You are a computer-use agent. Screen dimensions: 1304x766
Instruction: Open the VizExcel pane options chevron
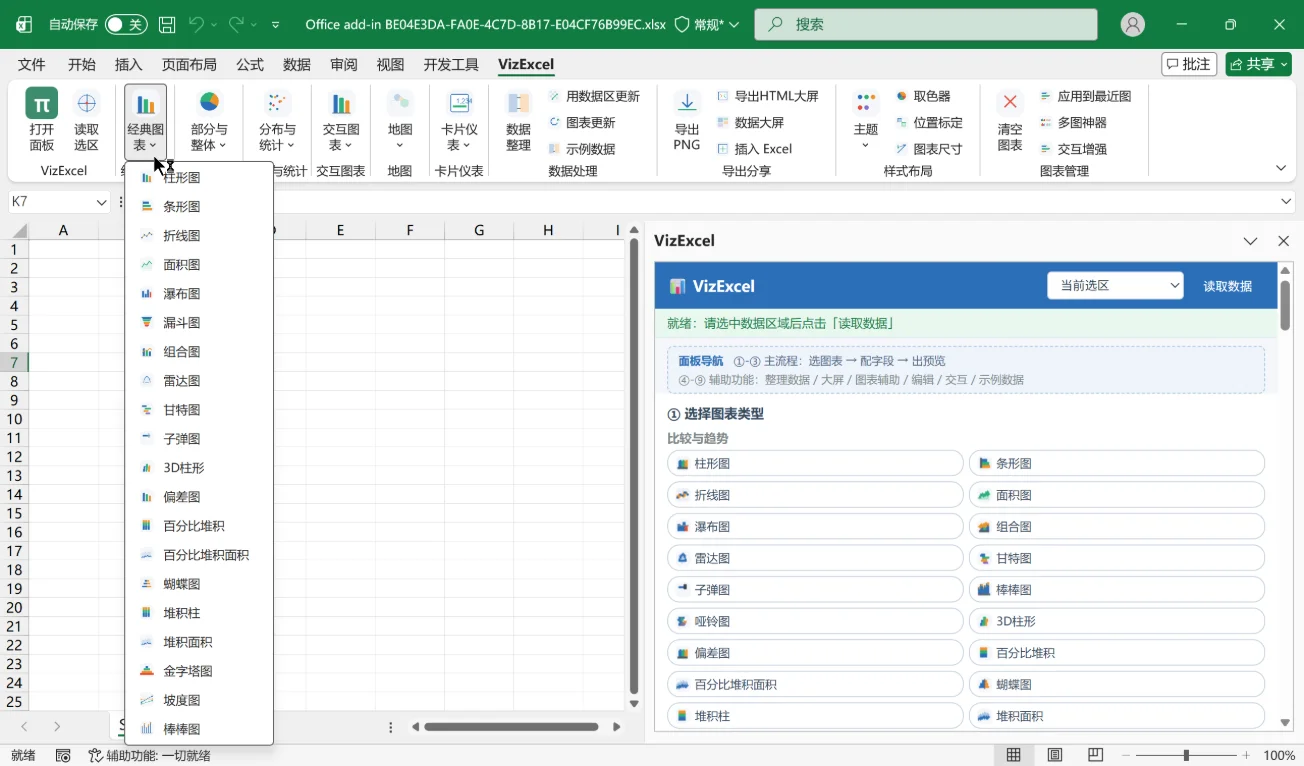pos(1250,241)
